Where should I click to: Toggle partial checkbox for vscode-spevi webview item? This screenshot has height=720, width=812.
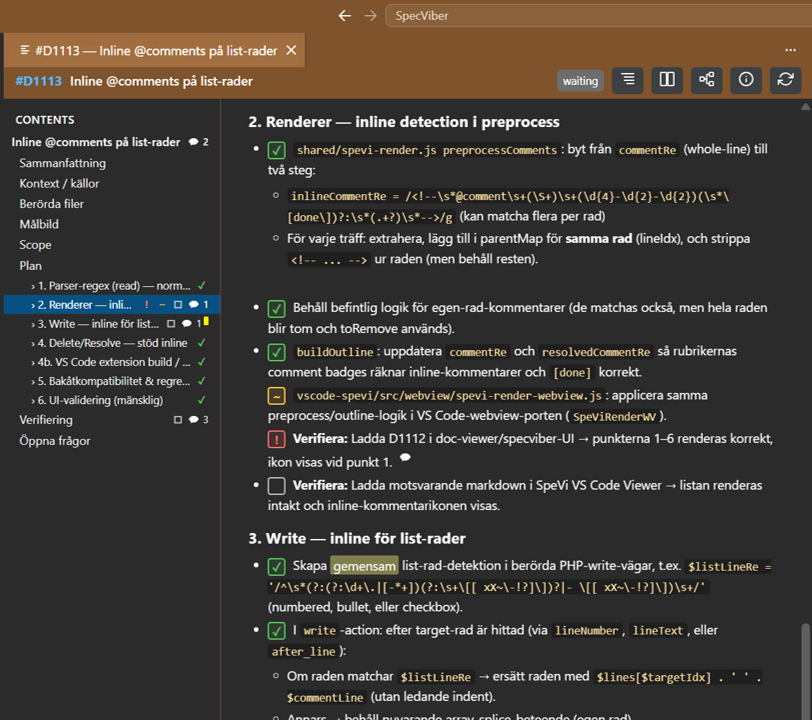pyautogui.click(x=277, y=396)
